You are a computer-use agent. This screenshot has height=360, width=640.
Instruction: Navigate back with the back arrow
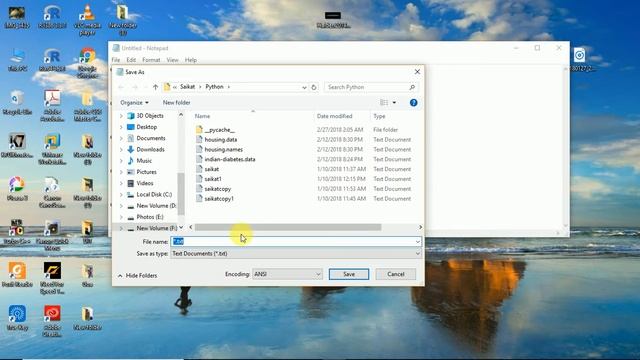point(121,87)
